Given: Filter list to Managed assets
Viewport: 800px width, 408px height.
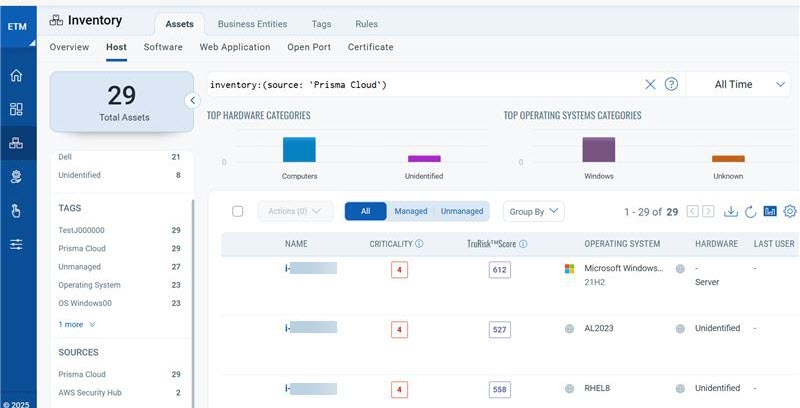Looking at the screenshot, I should [410, 211].
